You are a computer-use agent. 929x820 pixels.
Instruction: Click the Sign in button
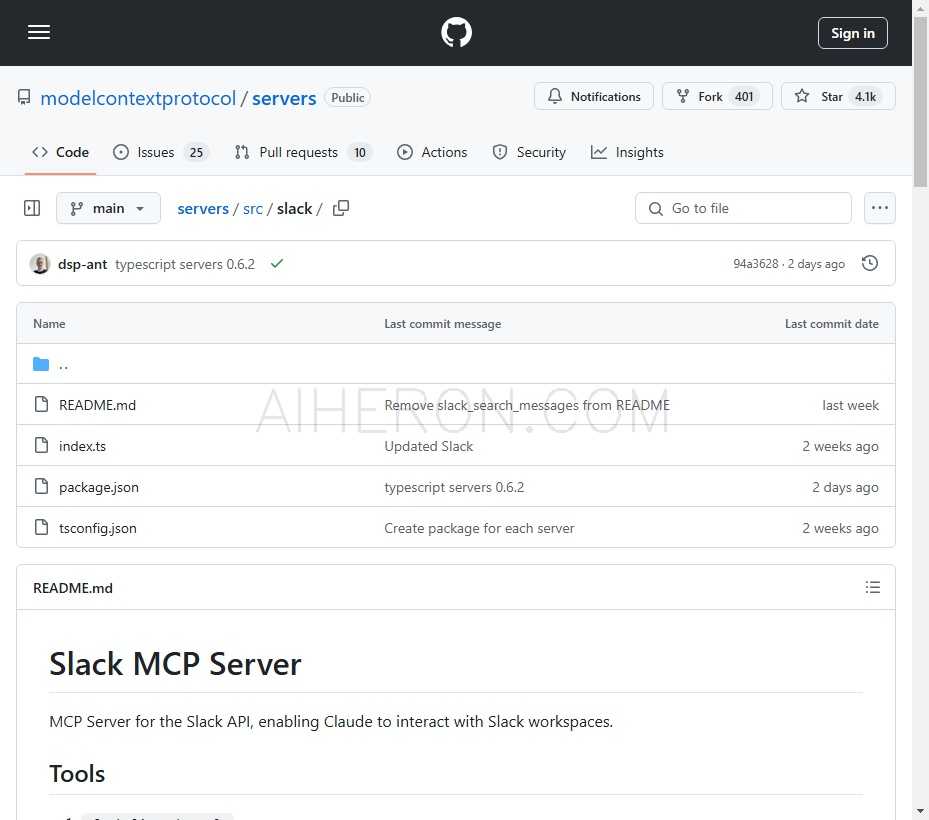(852, 33)
